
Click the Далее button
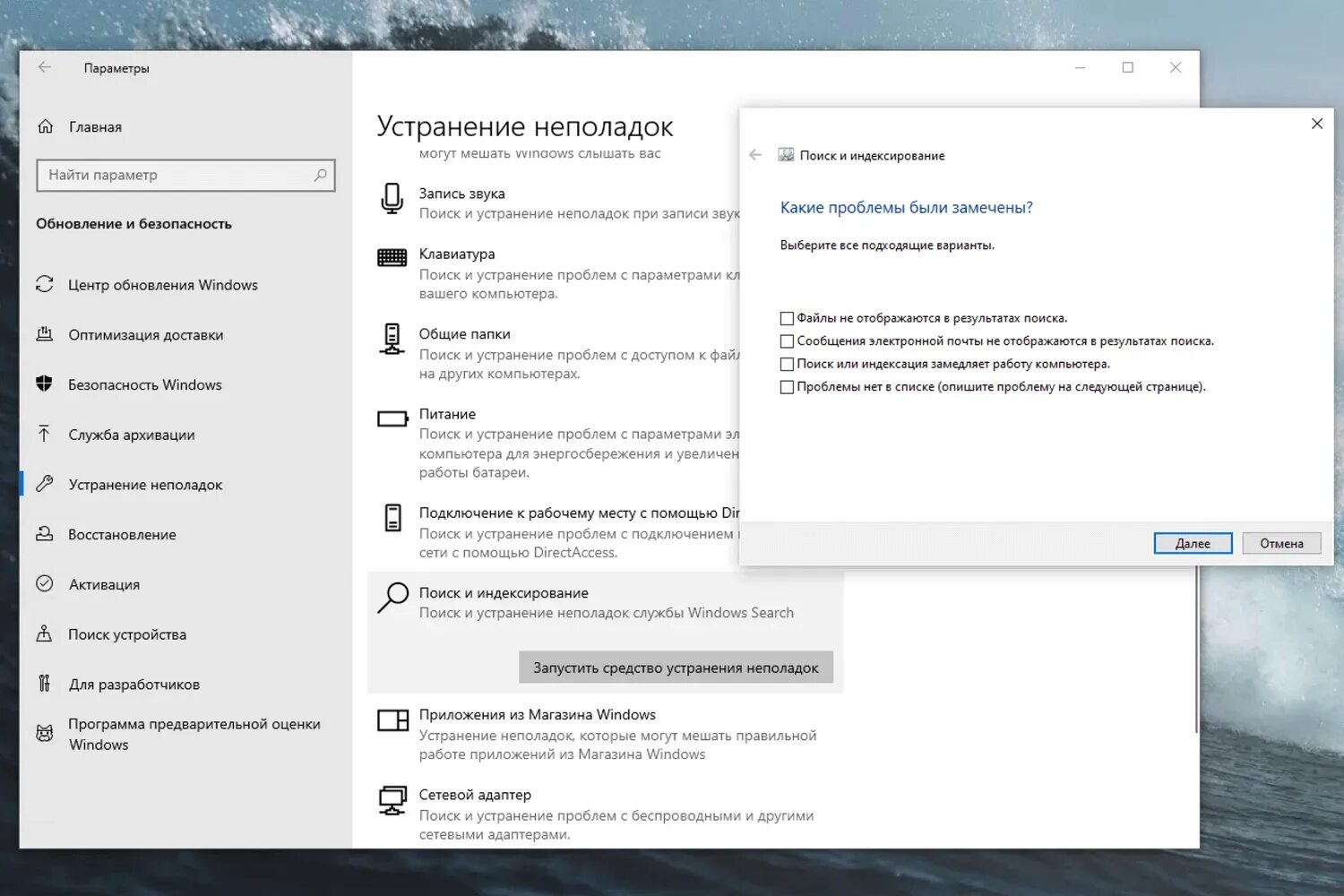[x=1193, y=543]
